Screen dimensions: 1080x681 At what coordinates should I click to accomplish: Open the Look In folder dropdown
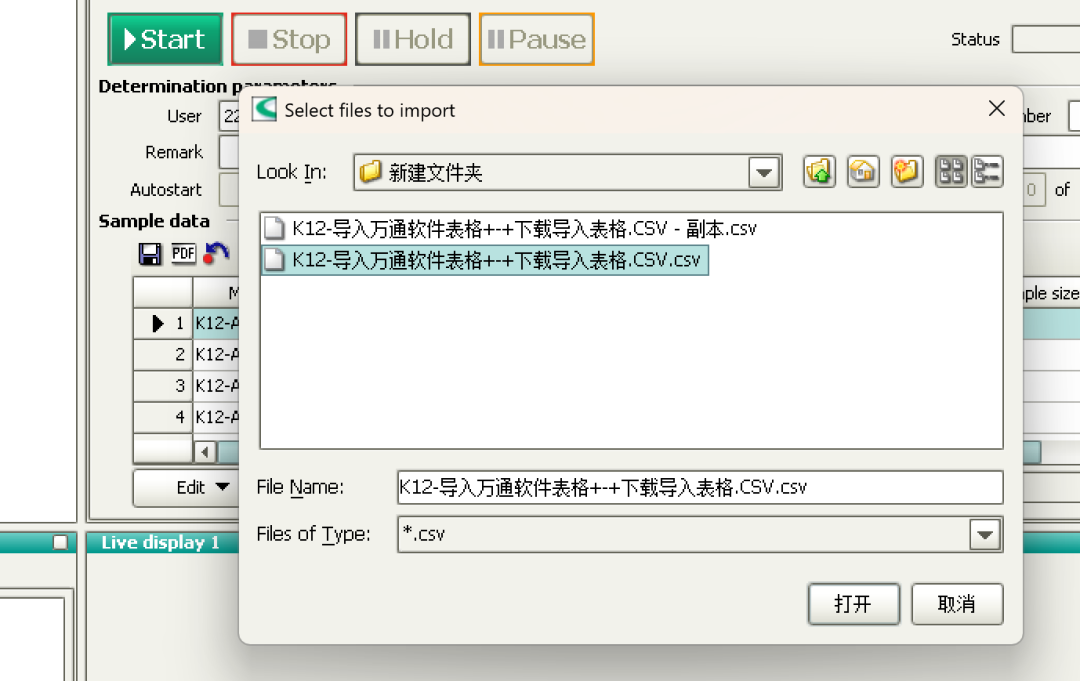point(764,172)
